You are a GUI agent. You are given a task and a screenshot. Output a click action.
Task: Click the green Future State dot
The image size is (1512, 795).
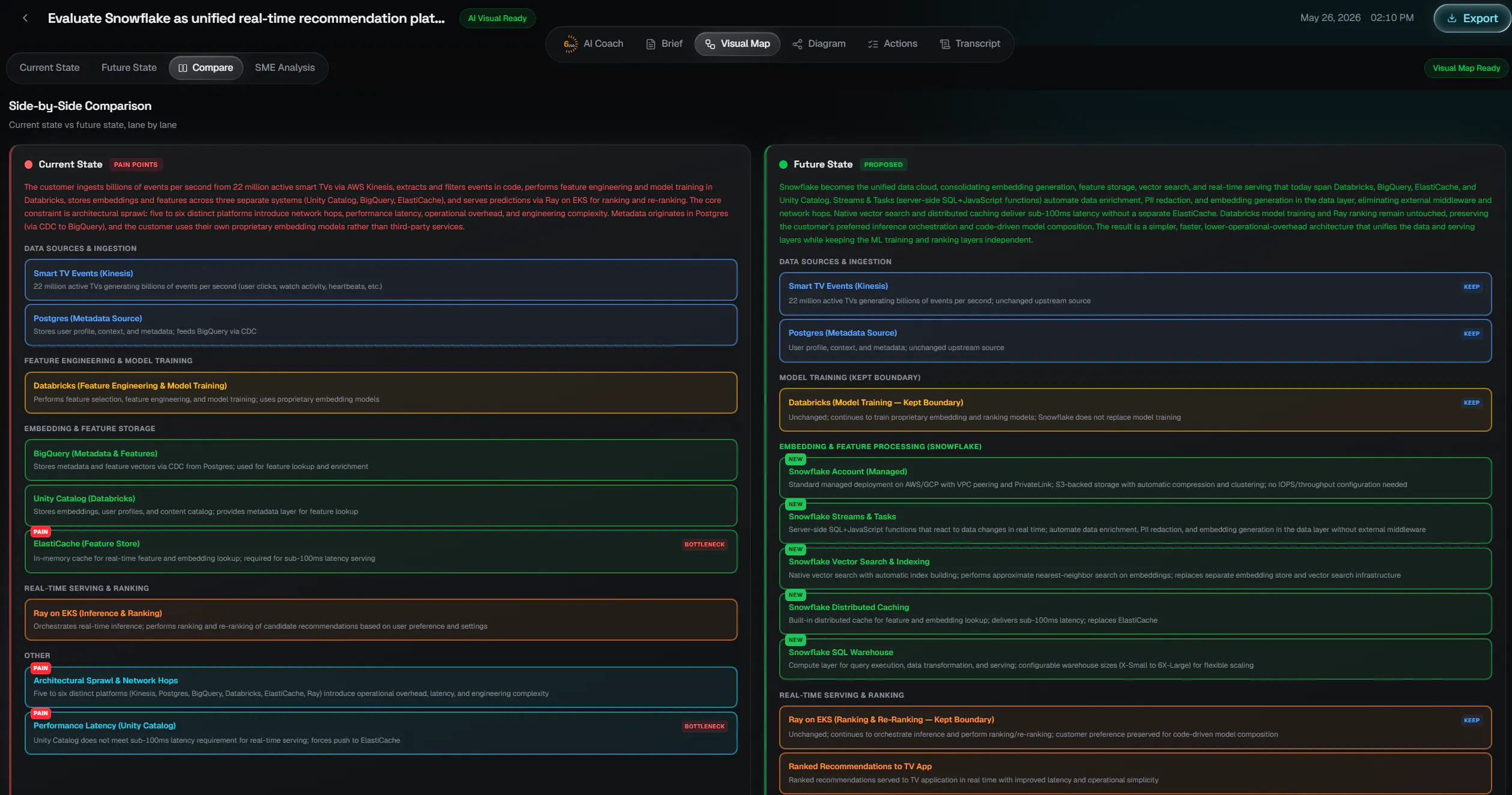(x=783, y=165)
